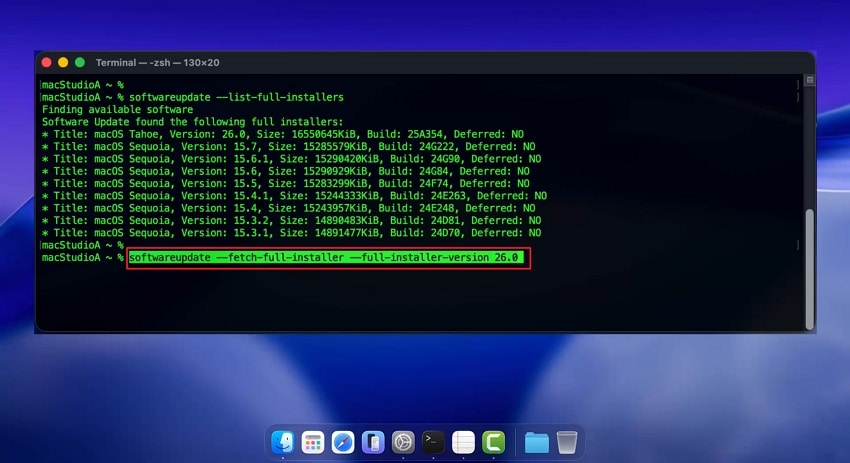Viewport: 850px width, 463px height.
Task: Click the macOS Tahoe Version 26.0 row
Action: pyautogui.click(x=283, y=134)
